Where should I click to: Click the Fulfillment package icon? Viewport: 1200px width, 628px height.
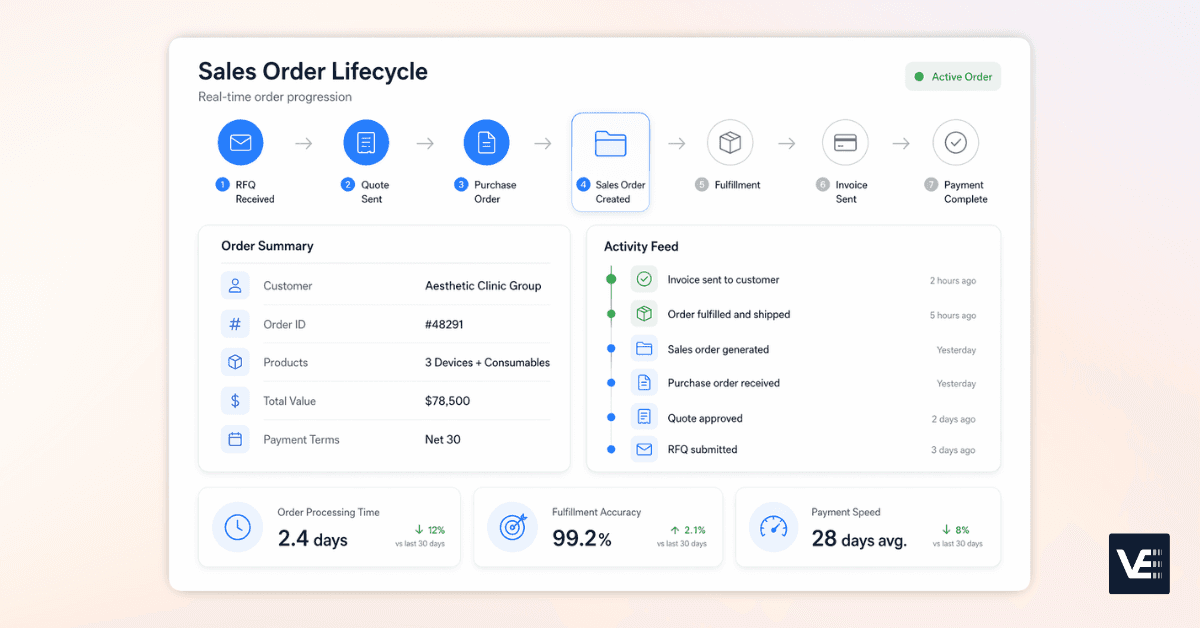pyautogui.click(x=730, y=142)
